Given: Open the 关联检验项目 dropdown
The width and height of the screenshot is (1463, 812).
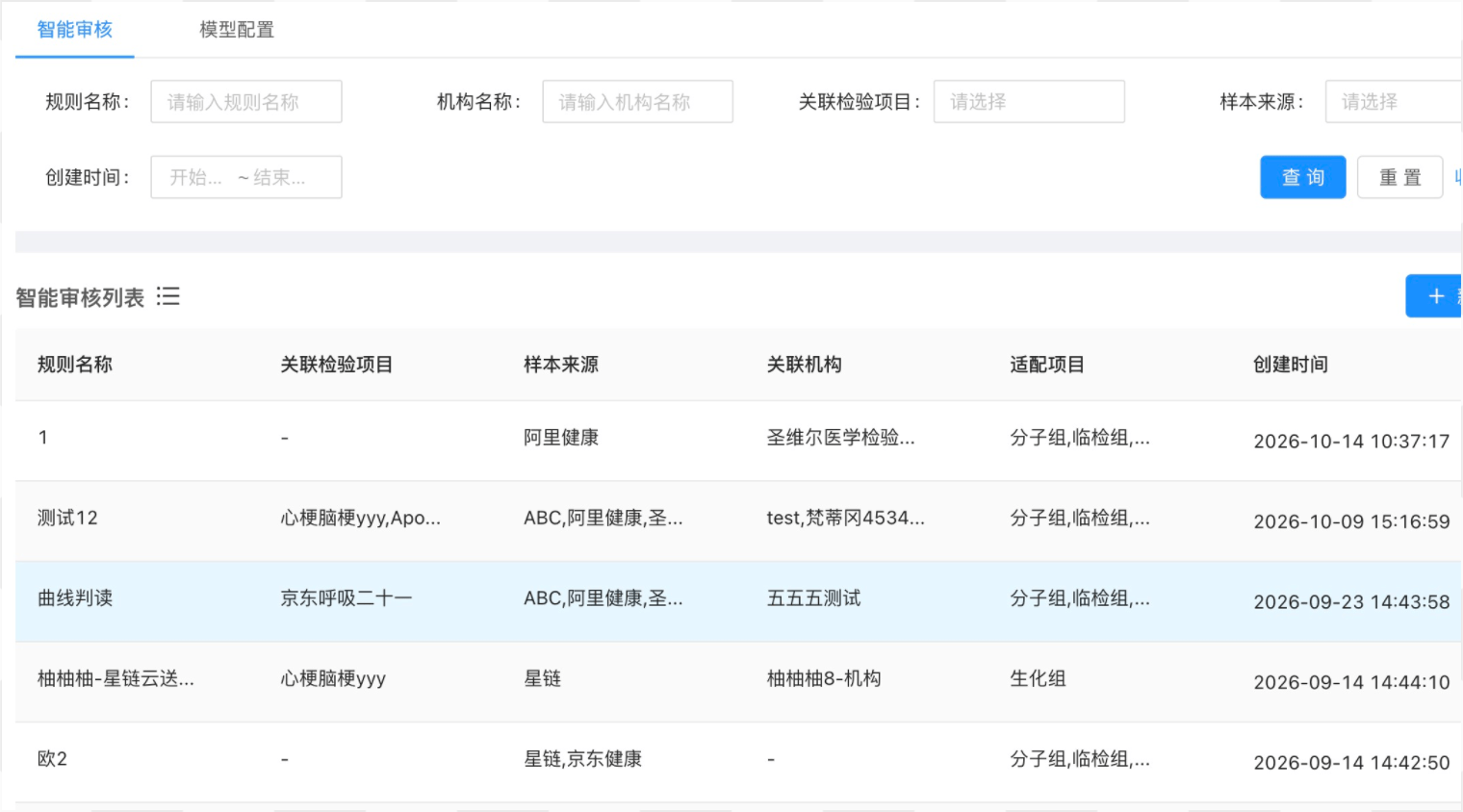Looking at the screenshot, I should point(1029,102).
